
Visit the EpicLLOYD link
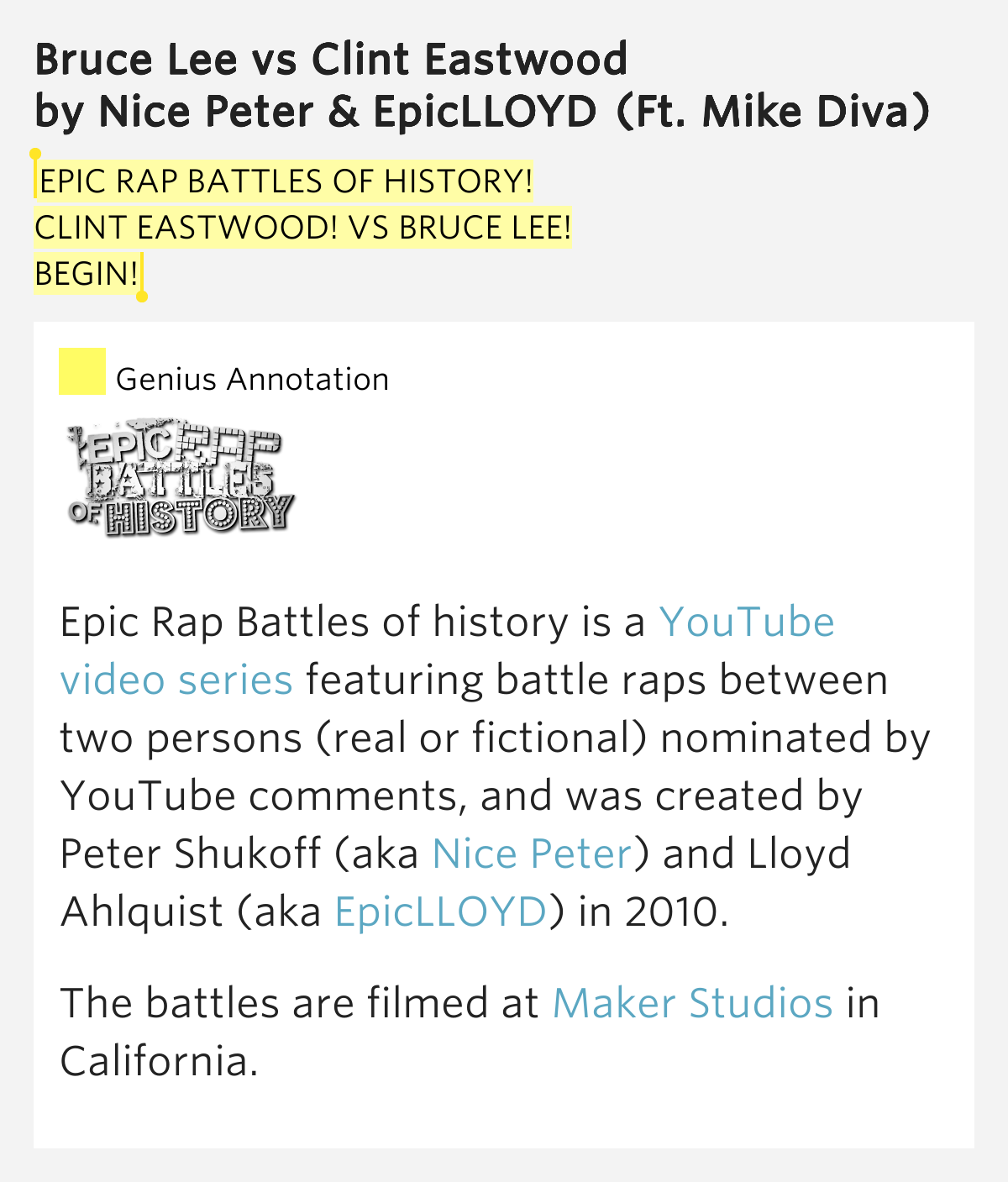pos(441,911)
